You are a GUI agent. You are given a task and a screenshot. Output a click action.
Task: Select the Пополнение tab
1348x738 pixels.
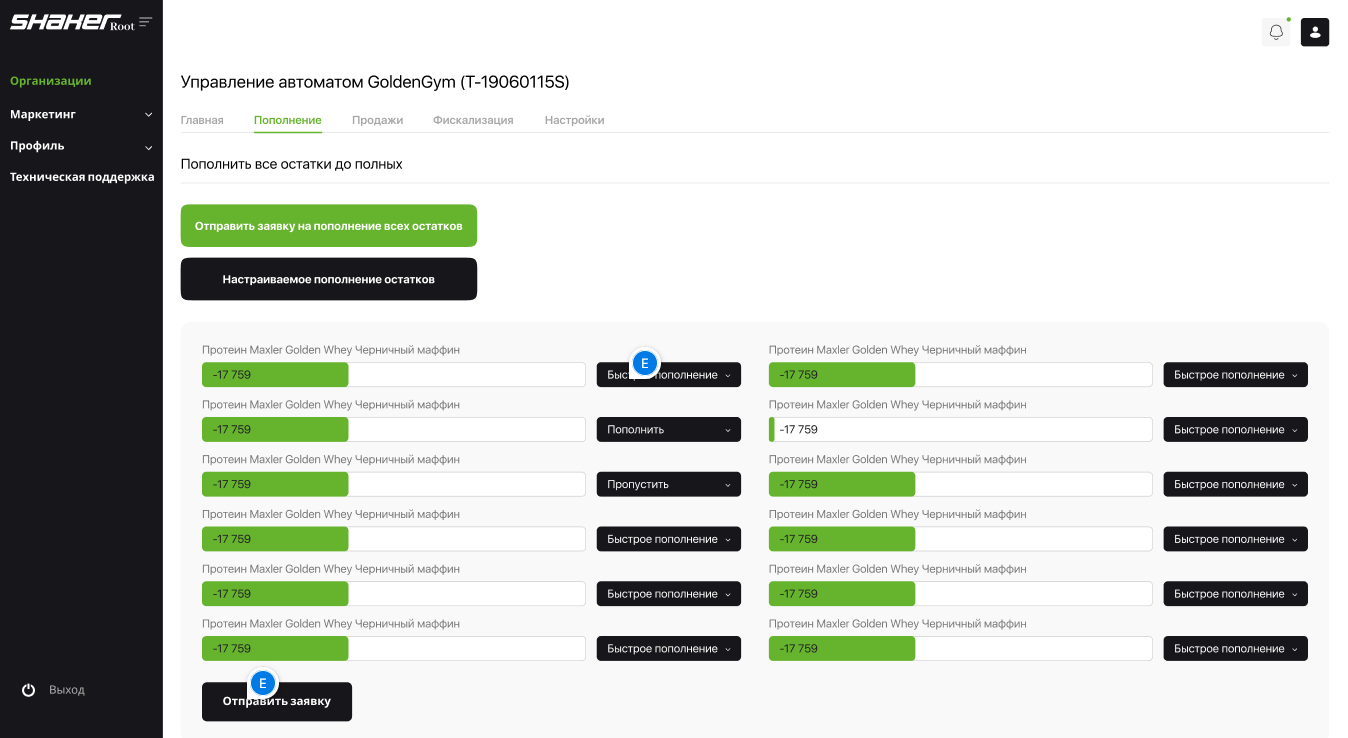point(288,120)
